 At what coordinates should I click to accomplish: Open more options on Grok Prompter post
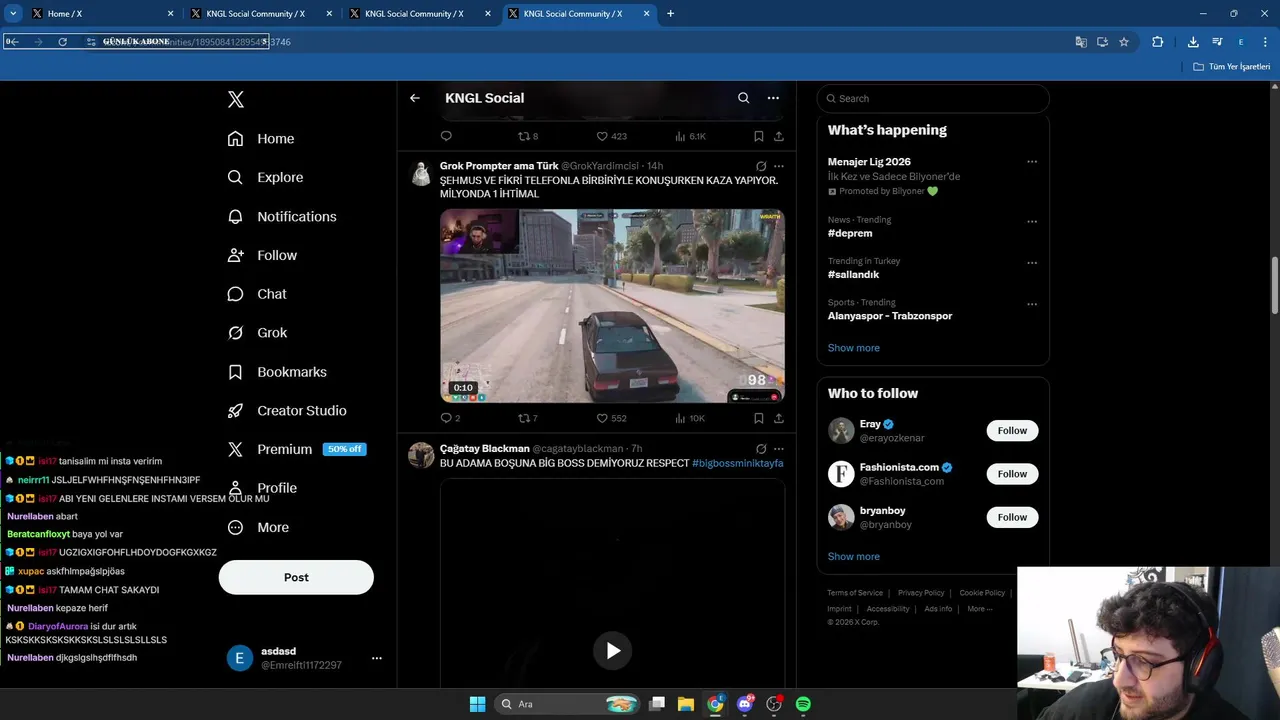[x=779, y=166]
